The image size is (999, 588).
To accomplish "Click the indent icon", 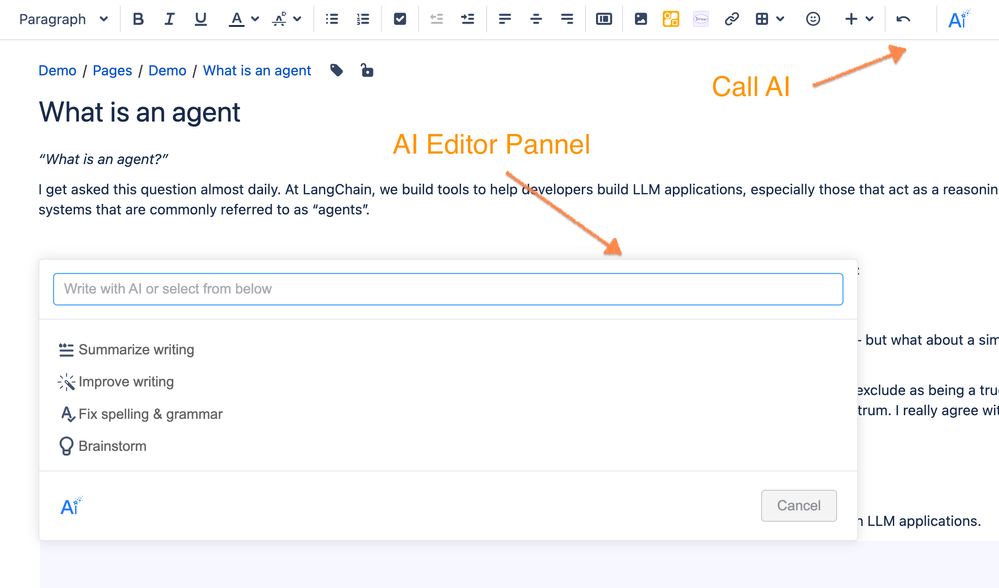I will [468, 19].
